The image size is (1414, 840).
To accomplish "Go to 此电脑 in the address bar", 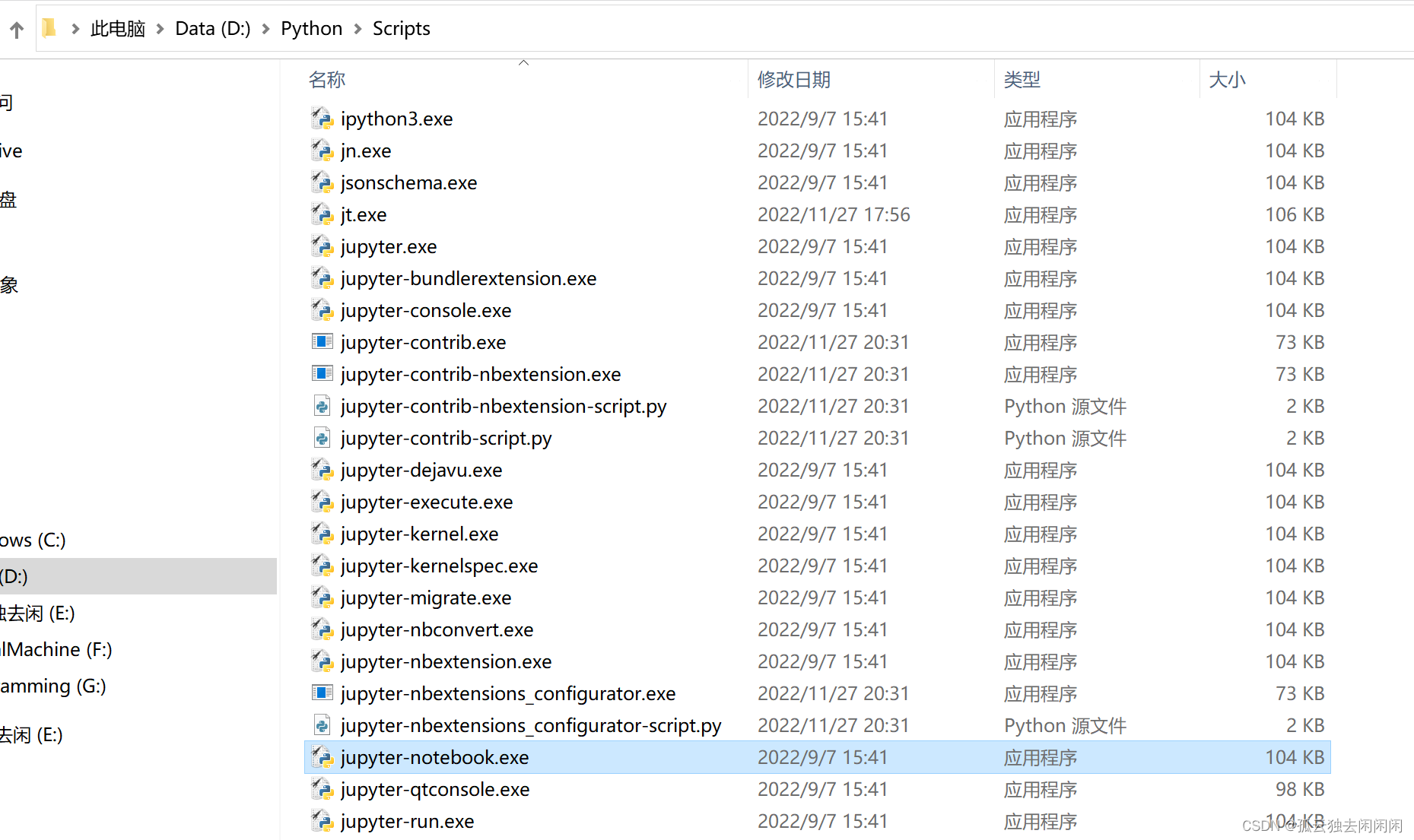I will pos(117,29).
